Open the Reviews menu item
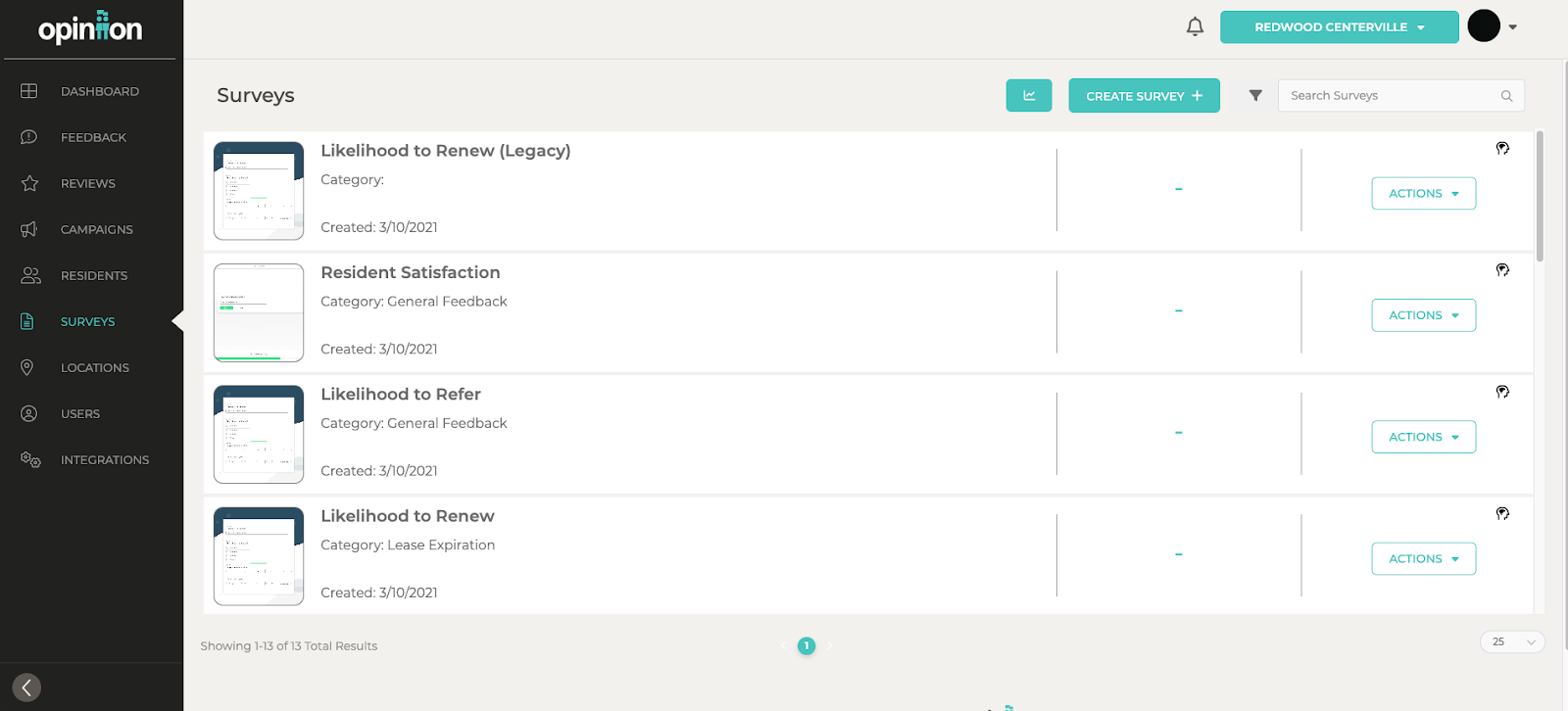This screenshot has height=711, width=1568. coord(88,183)
